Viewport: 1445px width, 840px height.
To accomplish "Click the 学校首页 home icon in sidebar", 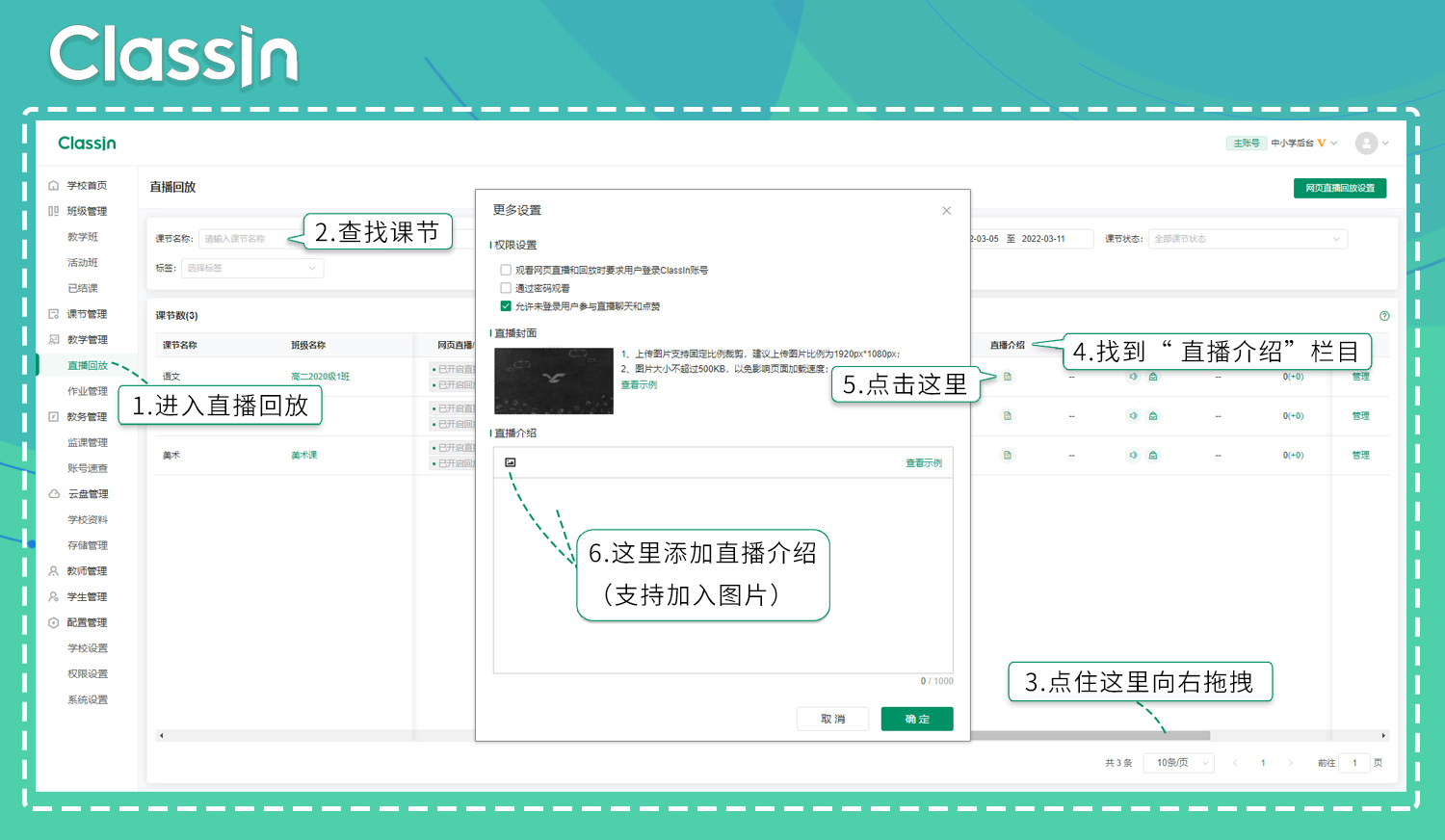I will [54, 185].
